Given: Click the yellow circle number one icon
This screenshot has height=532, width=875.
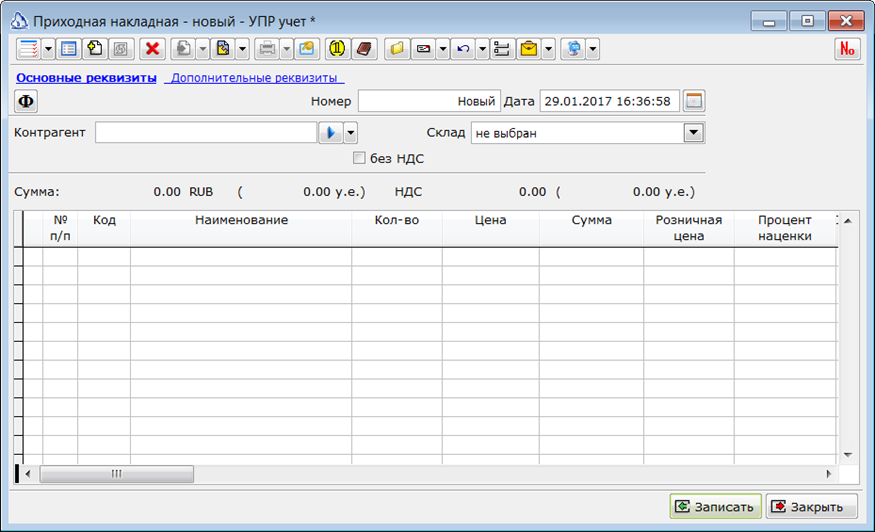Looking at the screenshot, I should [337, 49].
